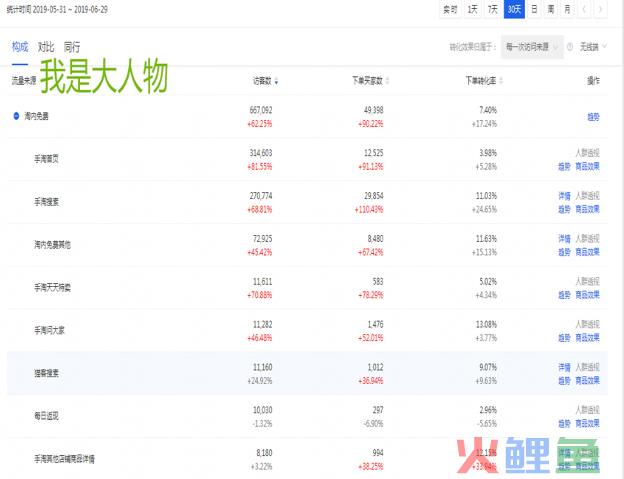Open the help question-mark icon beside 每一次访问来源

click(570, 47)
